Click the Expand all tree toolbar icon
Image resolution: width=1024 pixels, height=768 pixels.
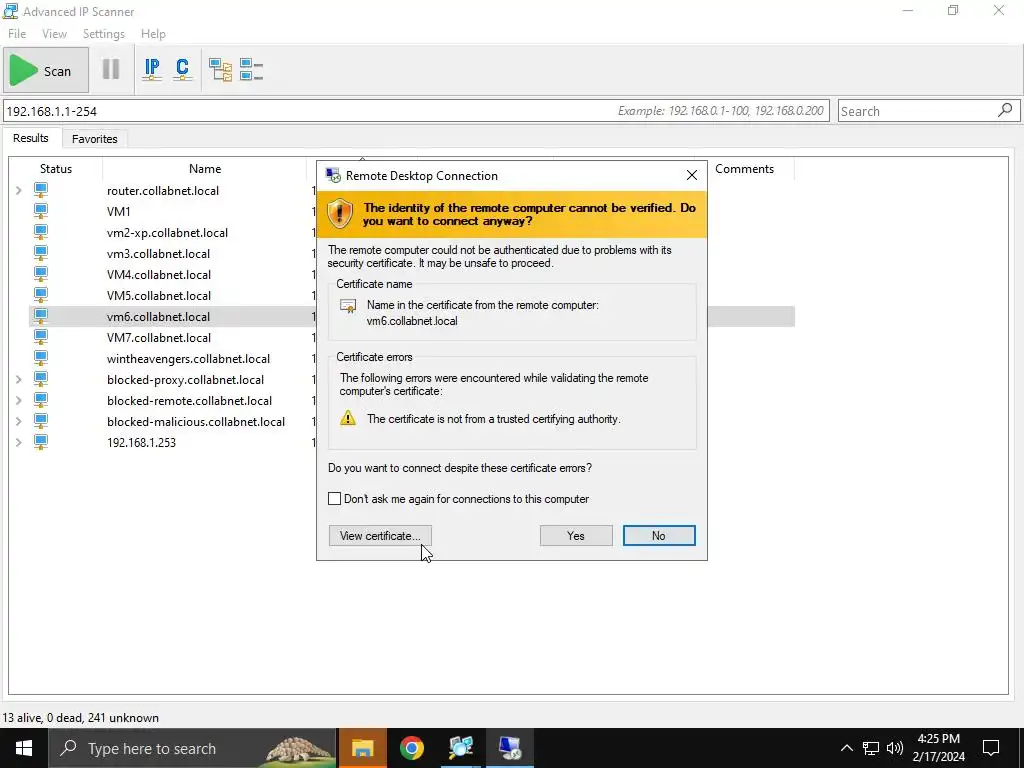point(220,69)
